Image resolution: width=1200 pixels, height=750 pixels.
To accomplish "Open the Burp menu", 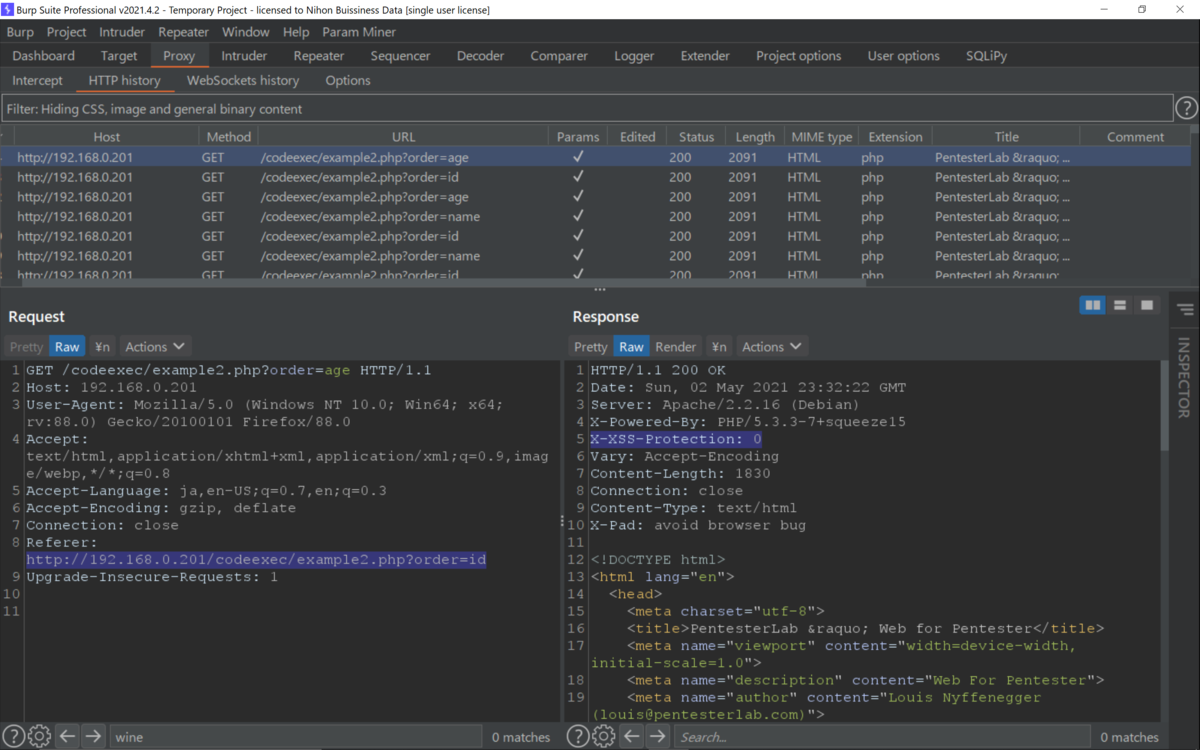I will coord(20,32).
